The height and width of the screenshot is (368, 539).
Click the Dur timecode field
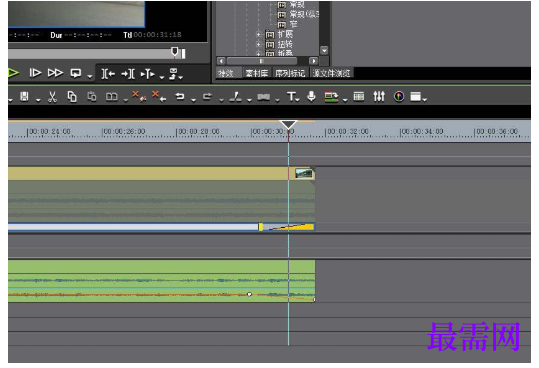pyautogui.click(x=88, y=35)
